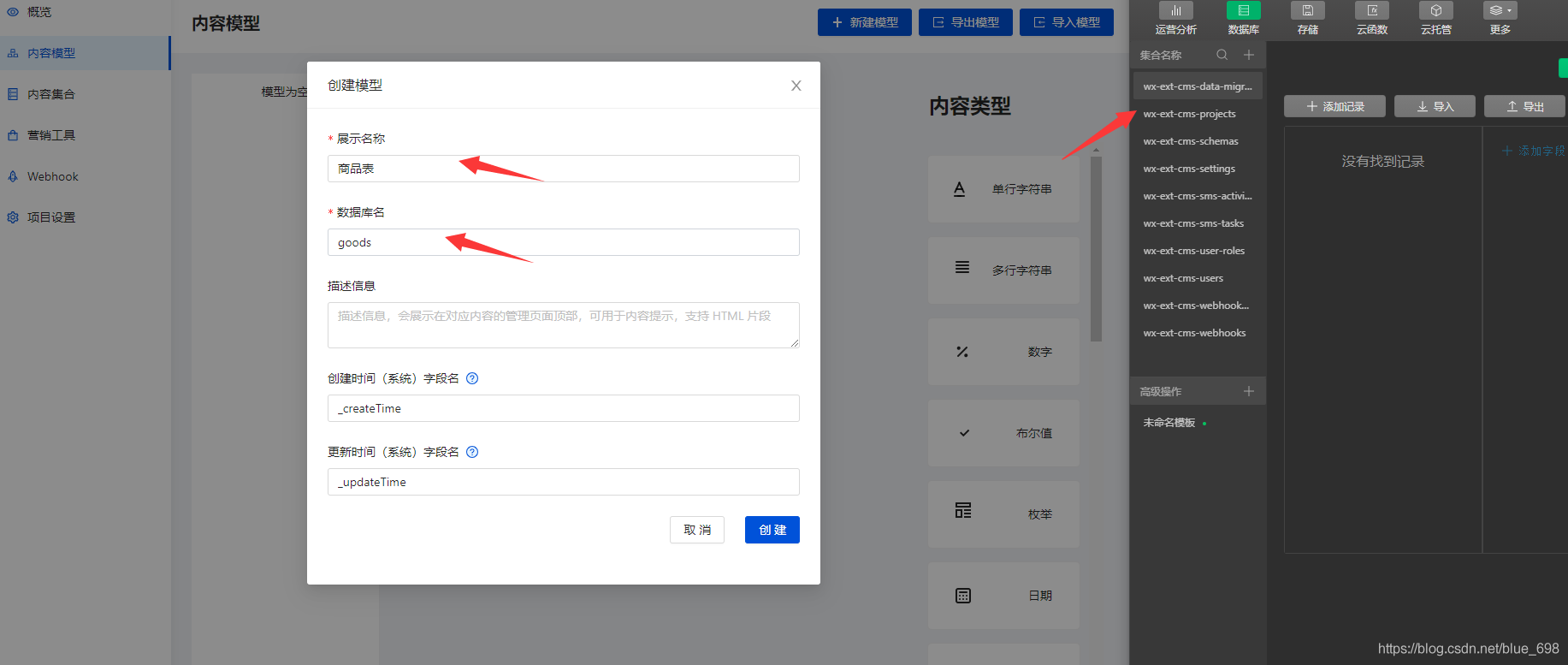Click the Webhook rocket icon
1568x665 pixels.
pyautogui.click(x=13, y=176)
